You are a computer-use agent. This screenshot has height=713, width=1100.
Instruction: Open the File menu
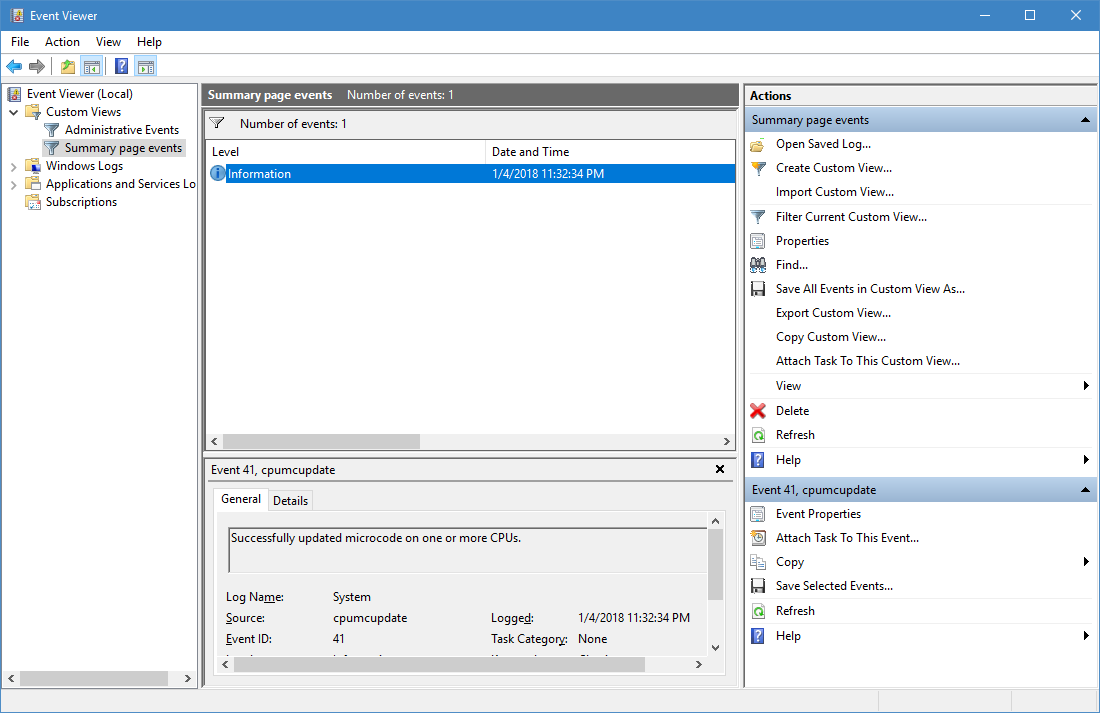point(20,42)
